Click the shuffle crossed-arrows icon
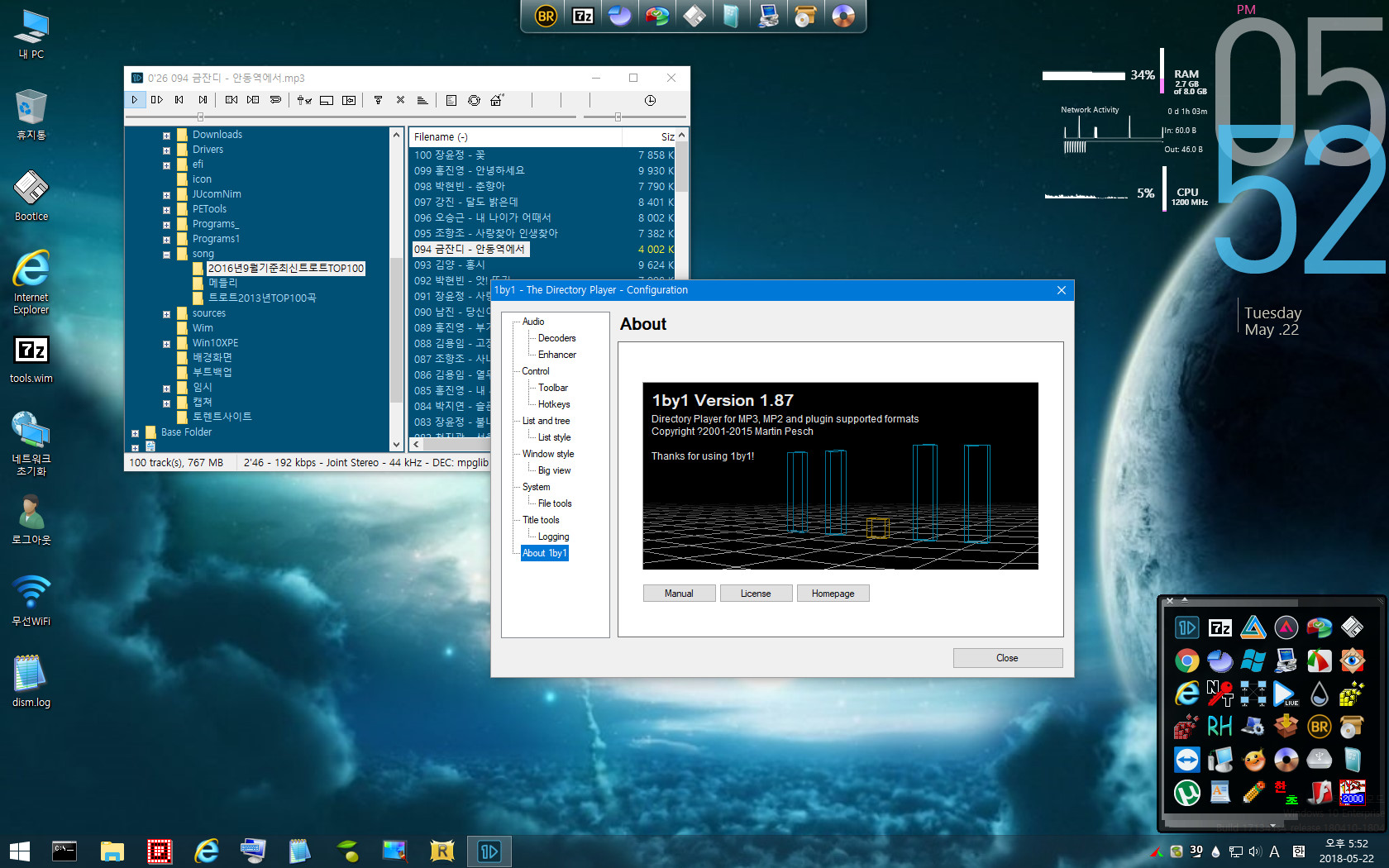 click(x=400, y=100)
